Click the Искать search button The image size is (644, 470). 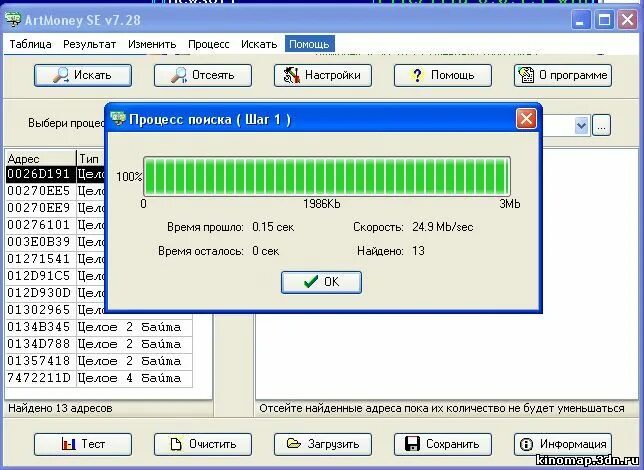(x=83, y=75)
